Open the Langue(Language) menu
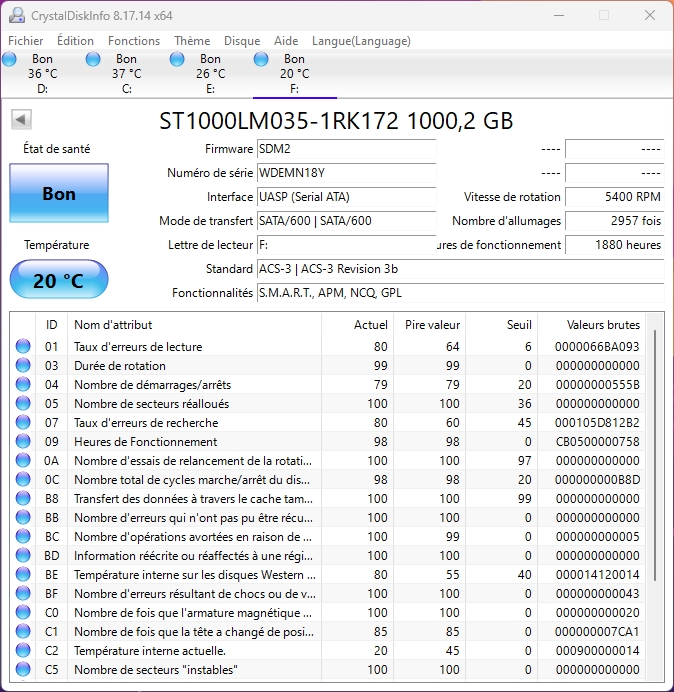This screenshot has width=674, height=692. 361,41
